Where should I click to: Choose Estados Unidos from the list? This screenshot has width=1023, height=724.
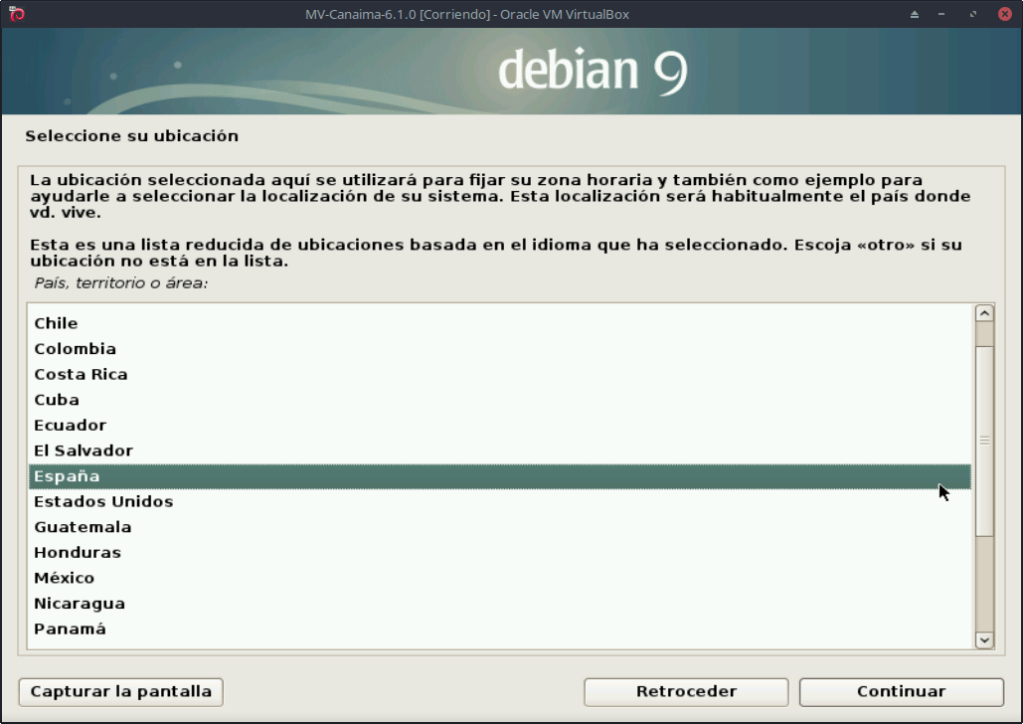click(104, 502)
